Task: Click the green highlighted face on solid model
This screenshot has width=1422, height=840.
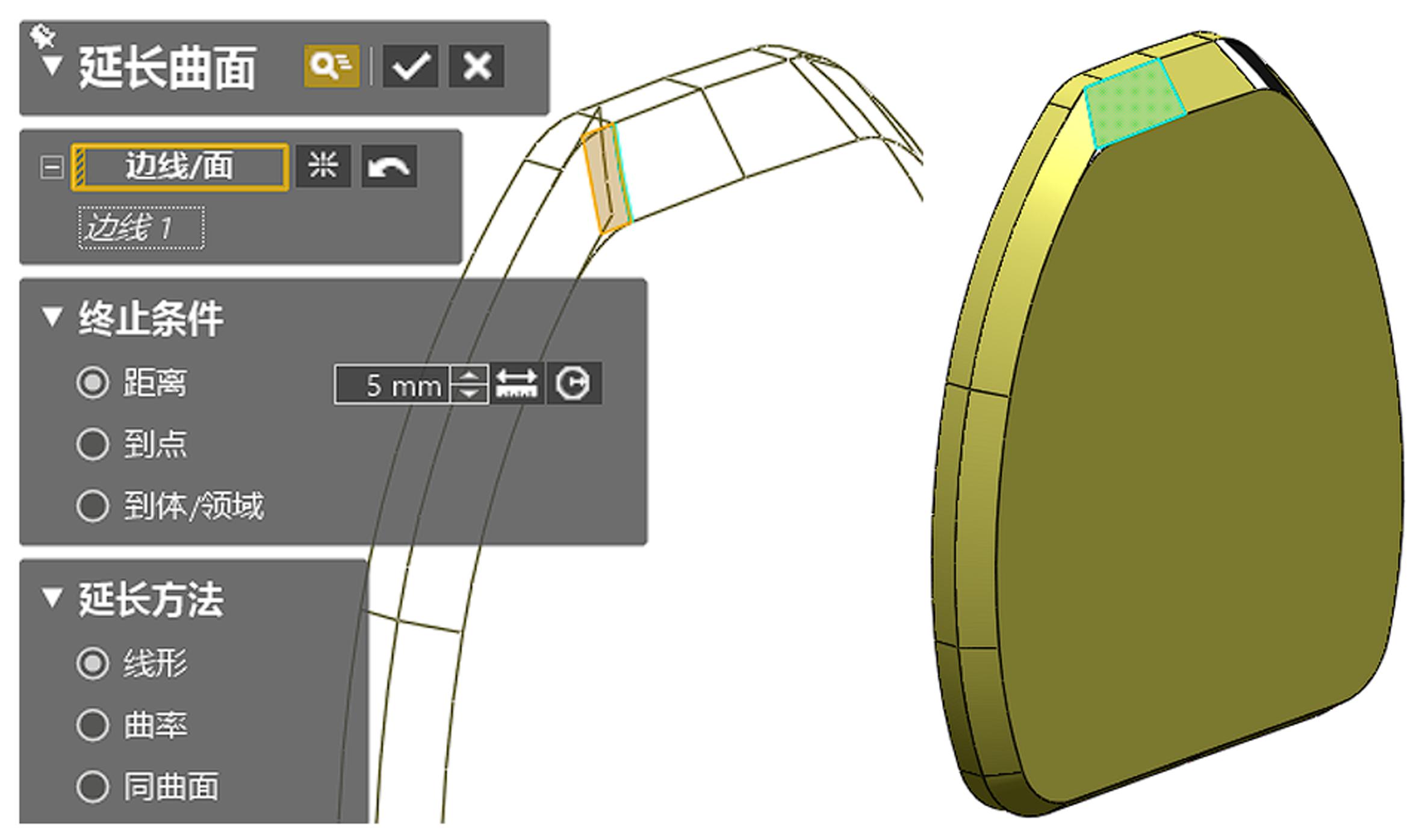Action: point(1134,103)
